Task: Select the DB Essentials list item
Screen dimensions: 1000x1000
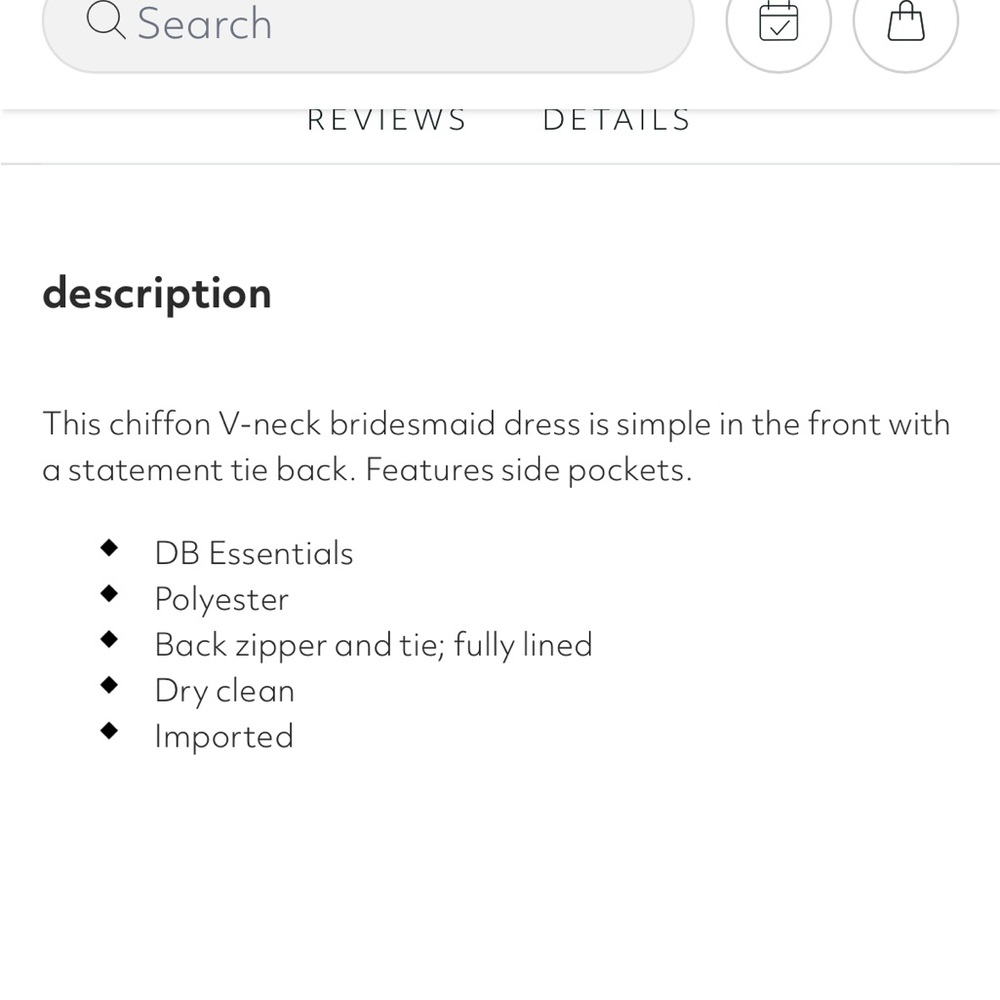Action: (x=254, y=553)
